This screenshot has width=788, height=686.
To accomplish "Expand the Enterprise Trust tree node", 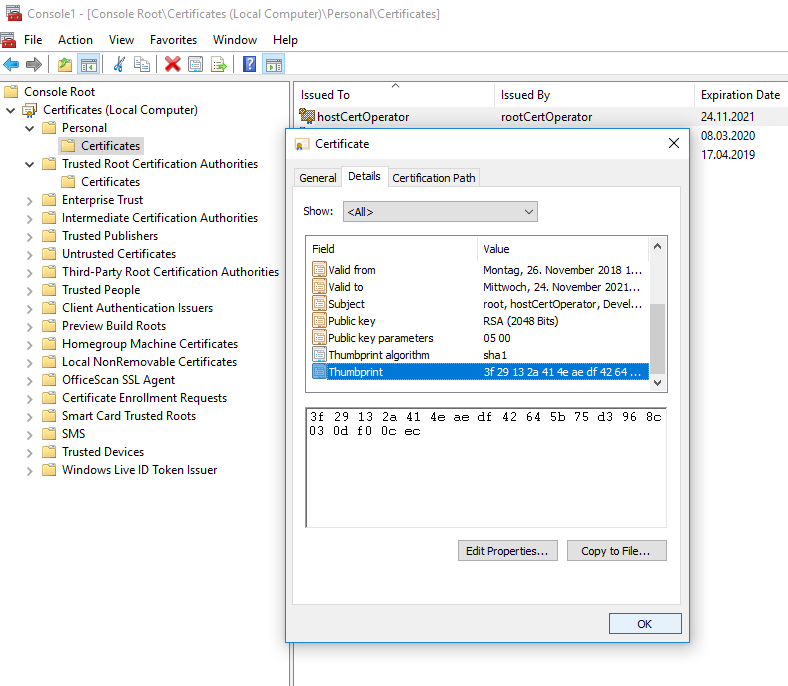I will (x=30, y=200).
